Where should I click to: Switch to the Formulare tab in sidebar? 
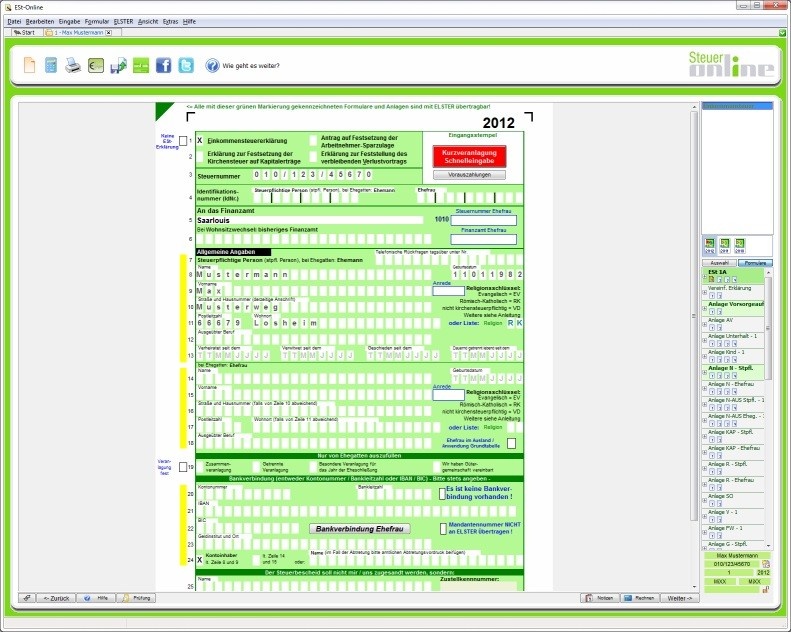click(x=755, y=263)
